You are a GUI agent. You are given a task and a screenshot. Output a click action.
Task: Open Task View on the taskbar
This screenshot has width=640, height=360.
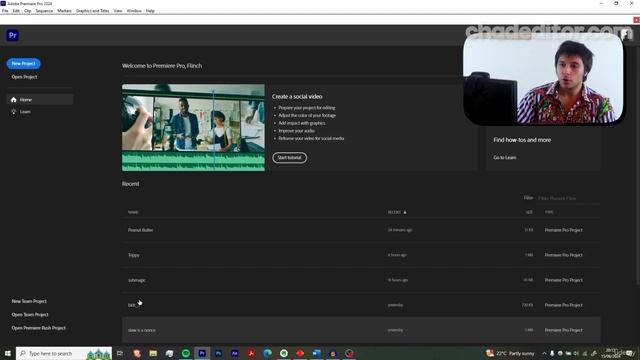click(120, 353)
